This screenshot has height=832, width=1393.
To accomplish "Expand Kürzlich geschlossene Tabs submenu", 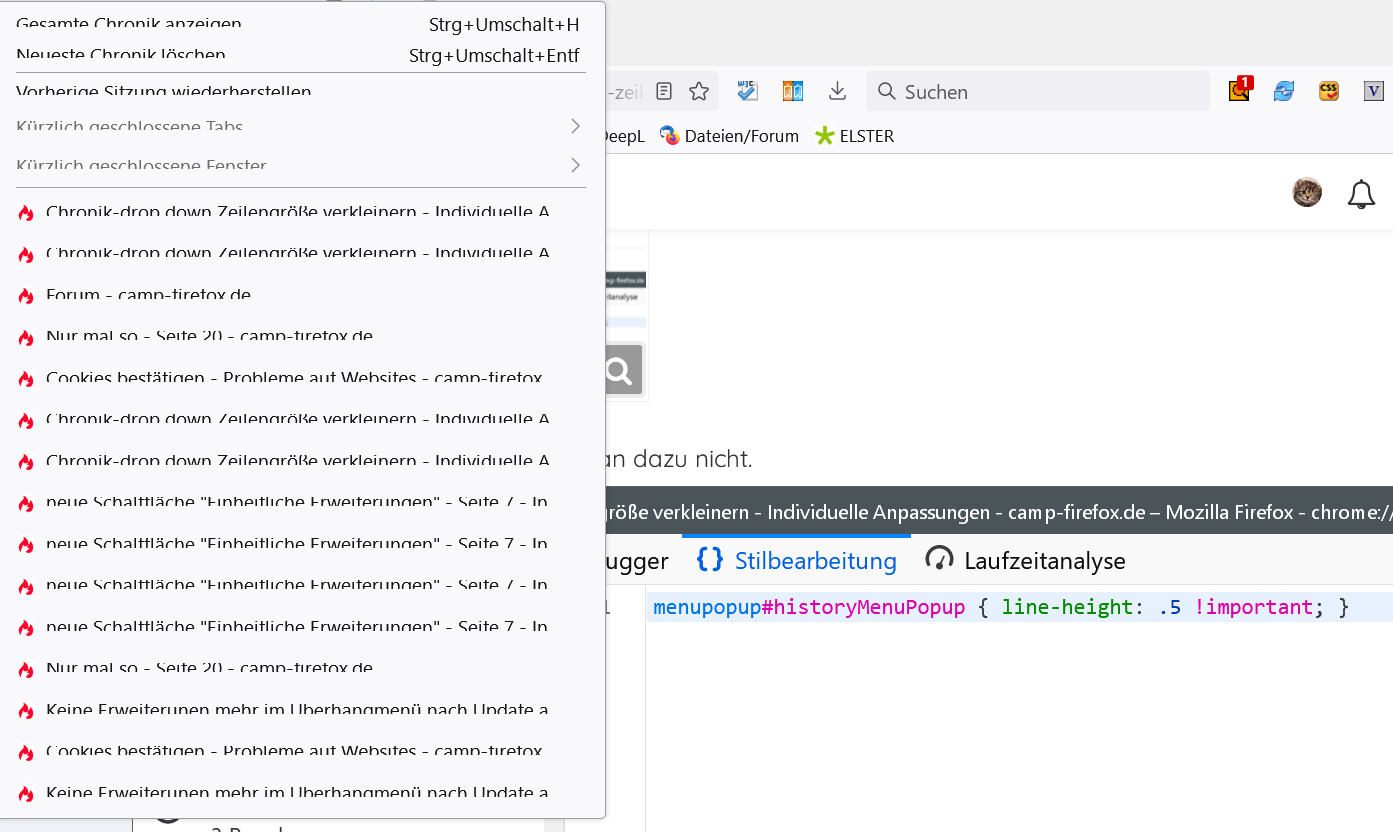I will click(x=300, y=127).
